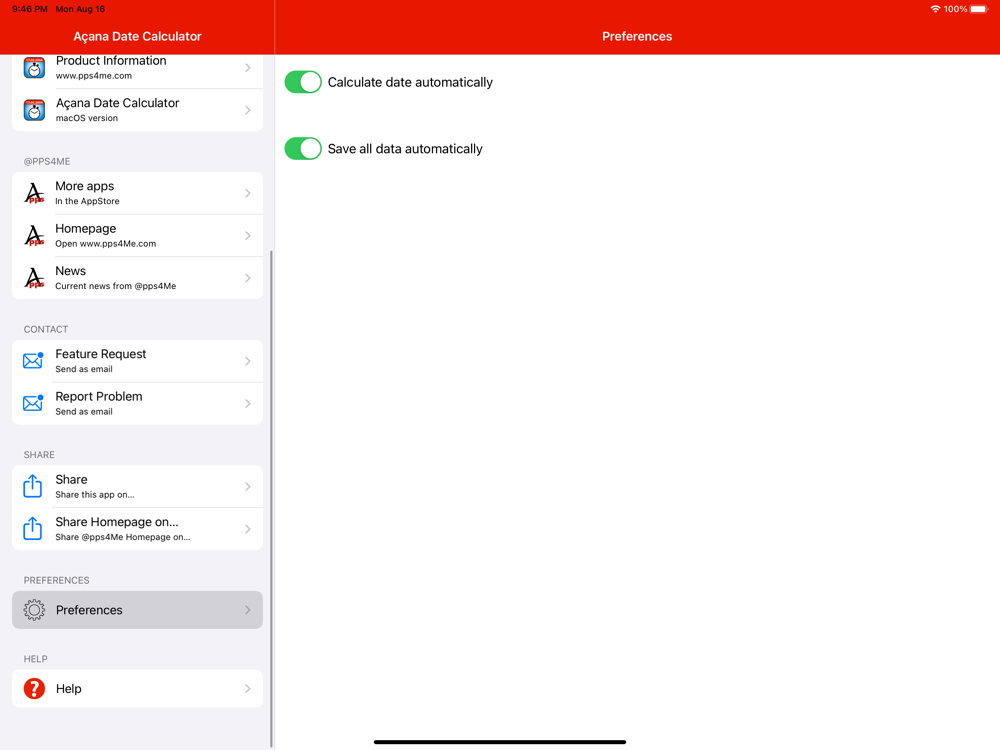Click the chevron on Preferences row
Viewport: 1000px width, 750px height.
[248, 610]
